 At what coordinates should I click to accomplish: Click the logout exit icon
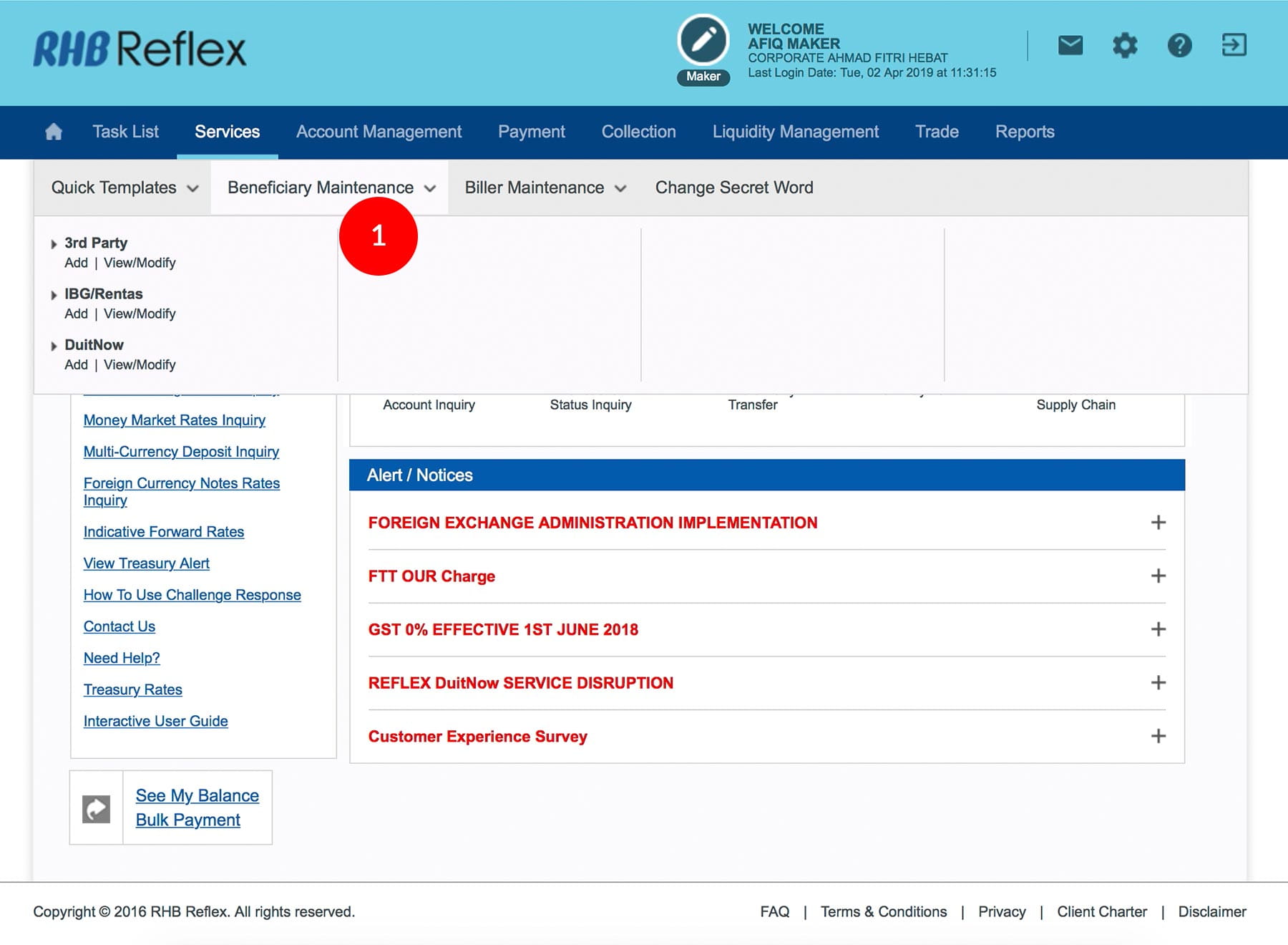[x=1234, y=45]
